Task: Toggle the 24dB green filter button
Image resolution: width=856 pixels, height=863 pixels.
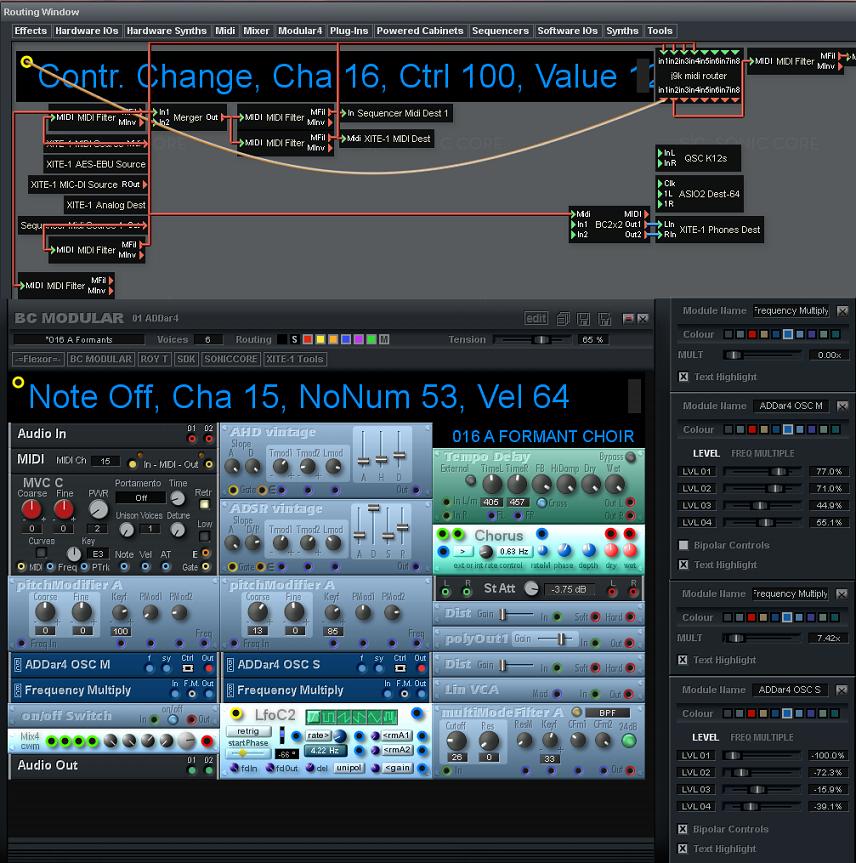Action: [629, 741]
